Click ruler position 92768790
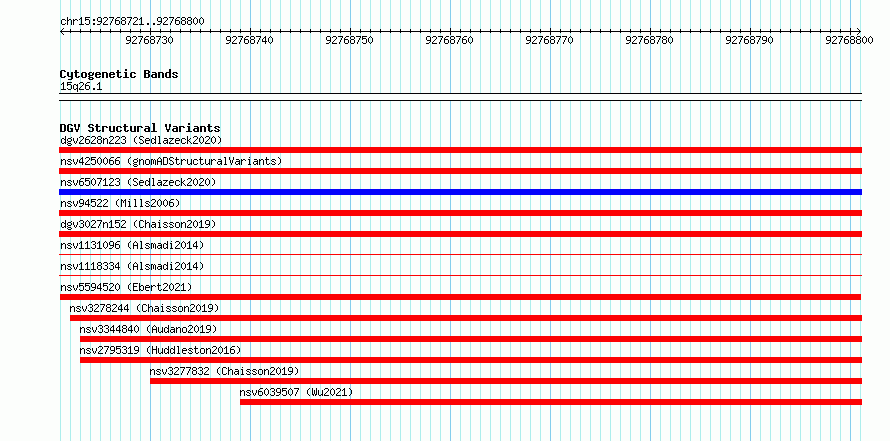Viewport: 890px width, 441px height. [x=749, y=40]
